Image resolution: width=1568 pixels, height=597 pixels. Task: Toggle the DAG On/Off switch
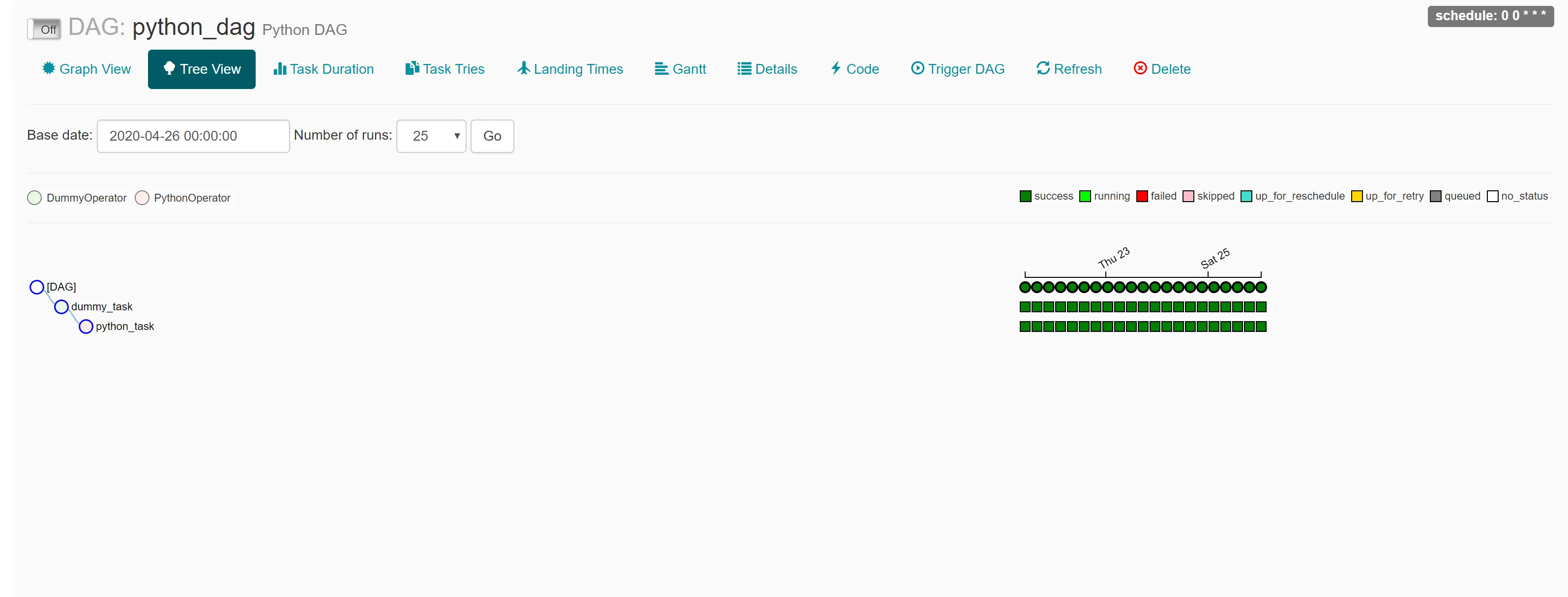coord(44,29)
